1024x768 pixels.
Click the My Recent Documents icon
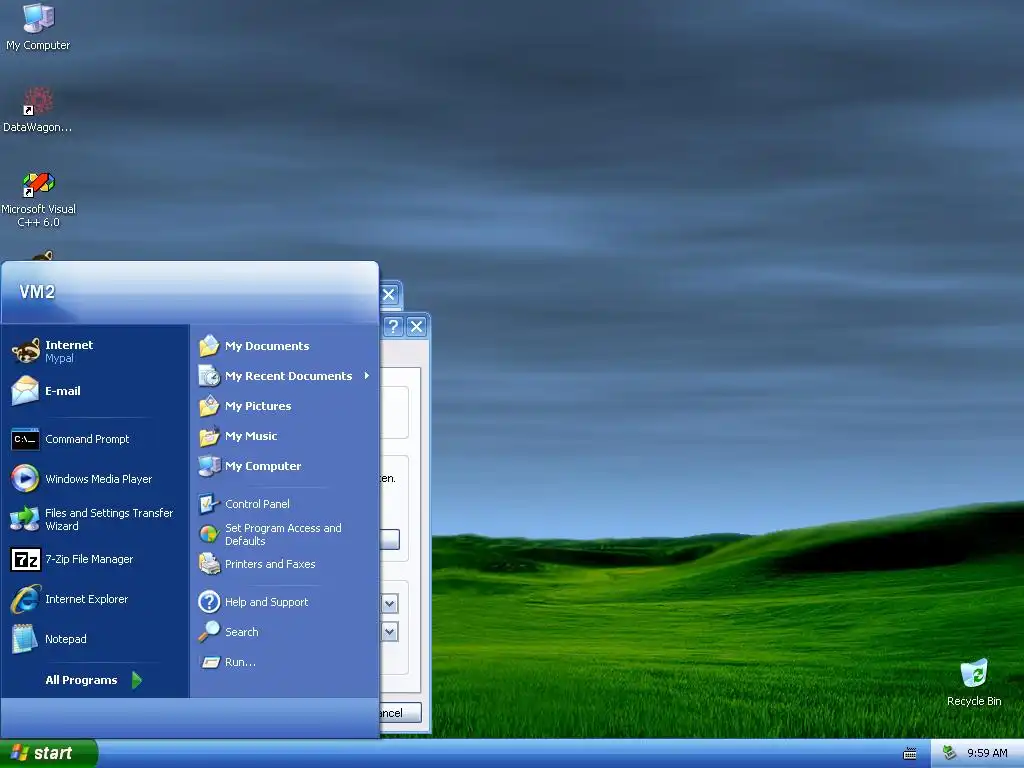point(209,376)
